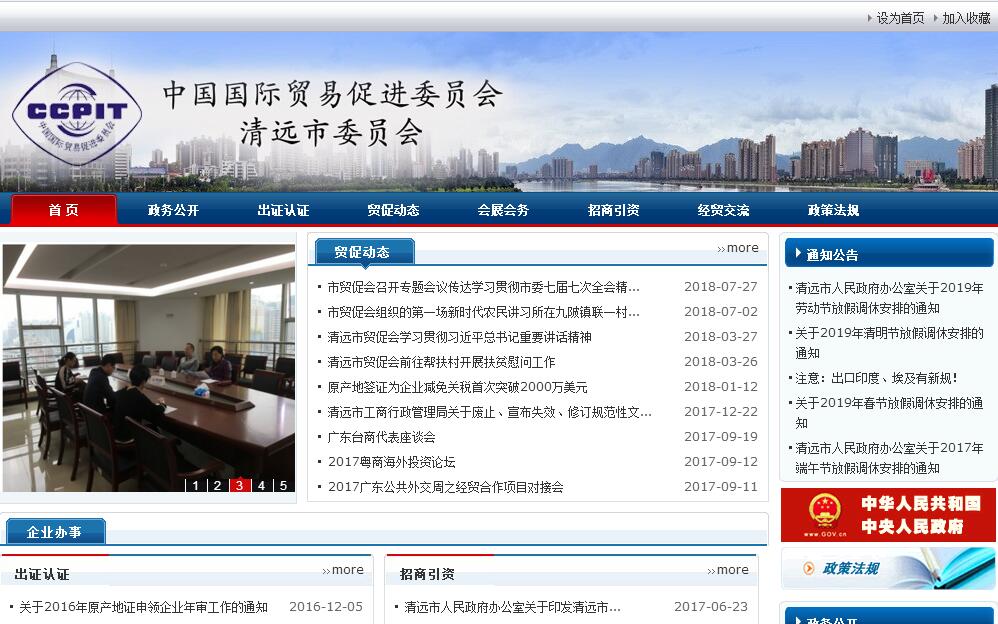Open 政务公开 navigation menu item
998x624 pixels.
(x=173, y=210)
